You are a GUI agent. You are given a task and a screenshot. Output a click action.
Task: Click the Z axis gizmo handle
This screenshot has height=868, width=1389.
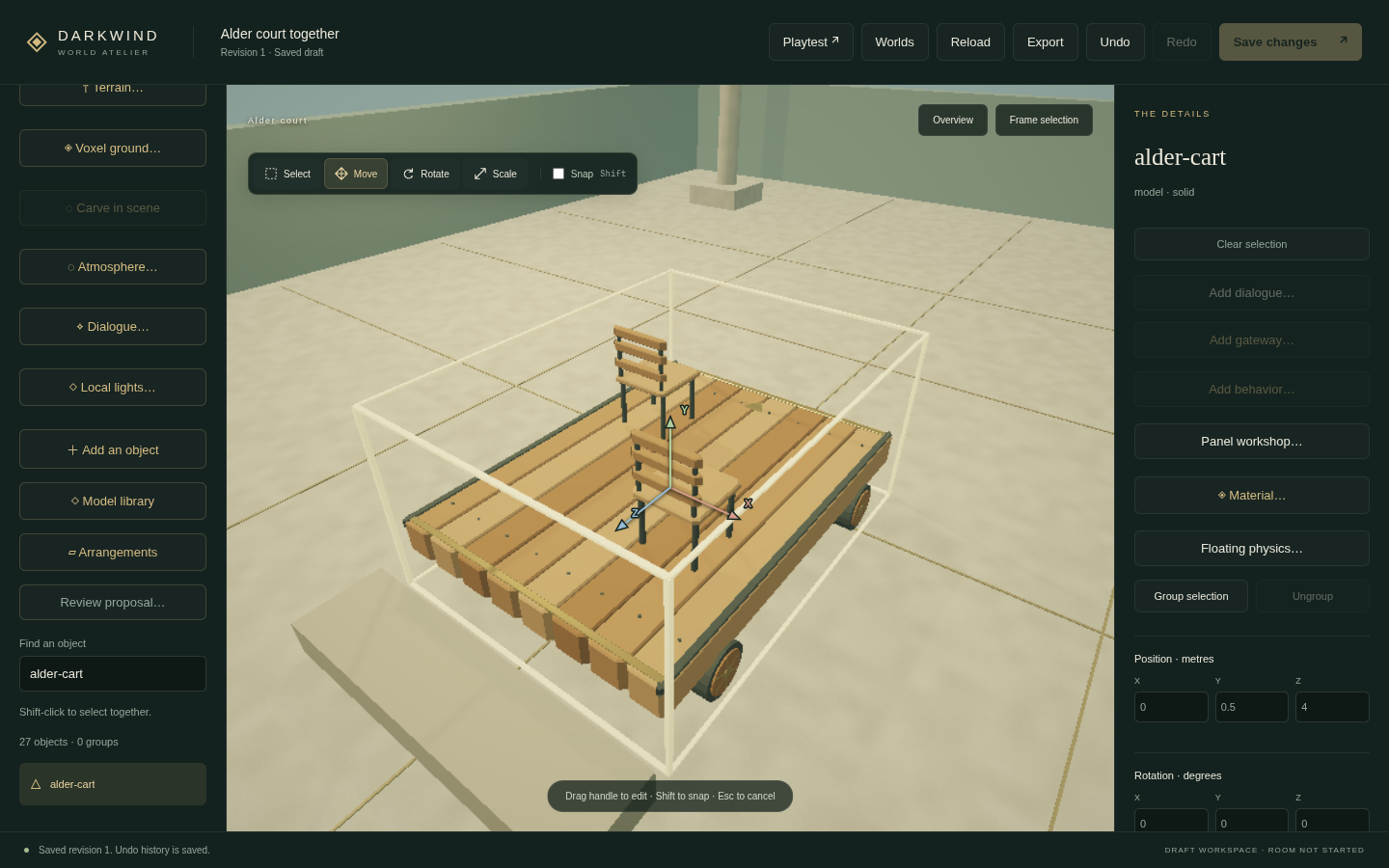(622, 525)
